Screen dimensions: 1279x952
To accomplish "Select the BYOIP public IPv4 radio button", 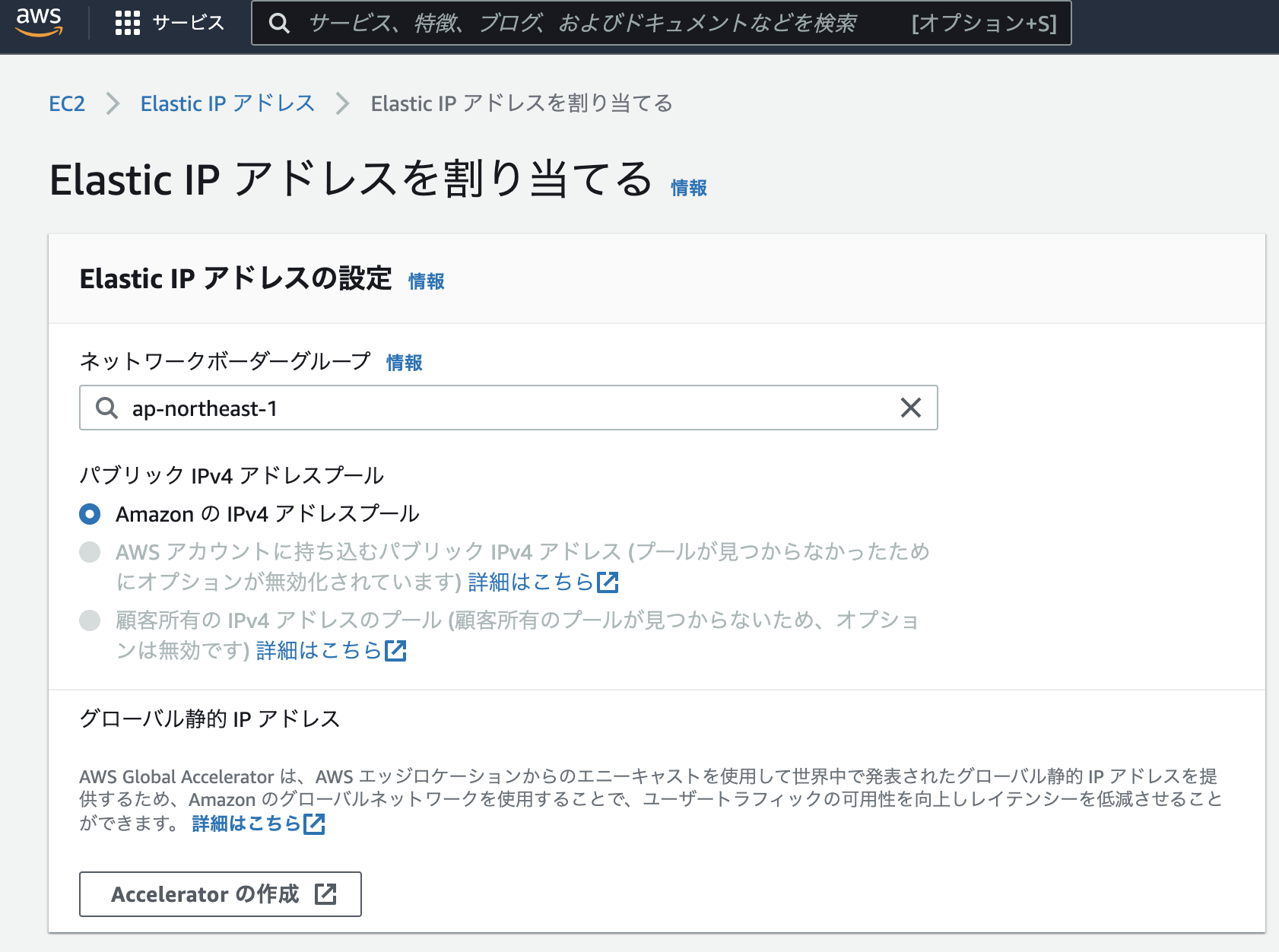I will [x=89, y=553].
